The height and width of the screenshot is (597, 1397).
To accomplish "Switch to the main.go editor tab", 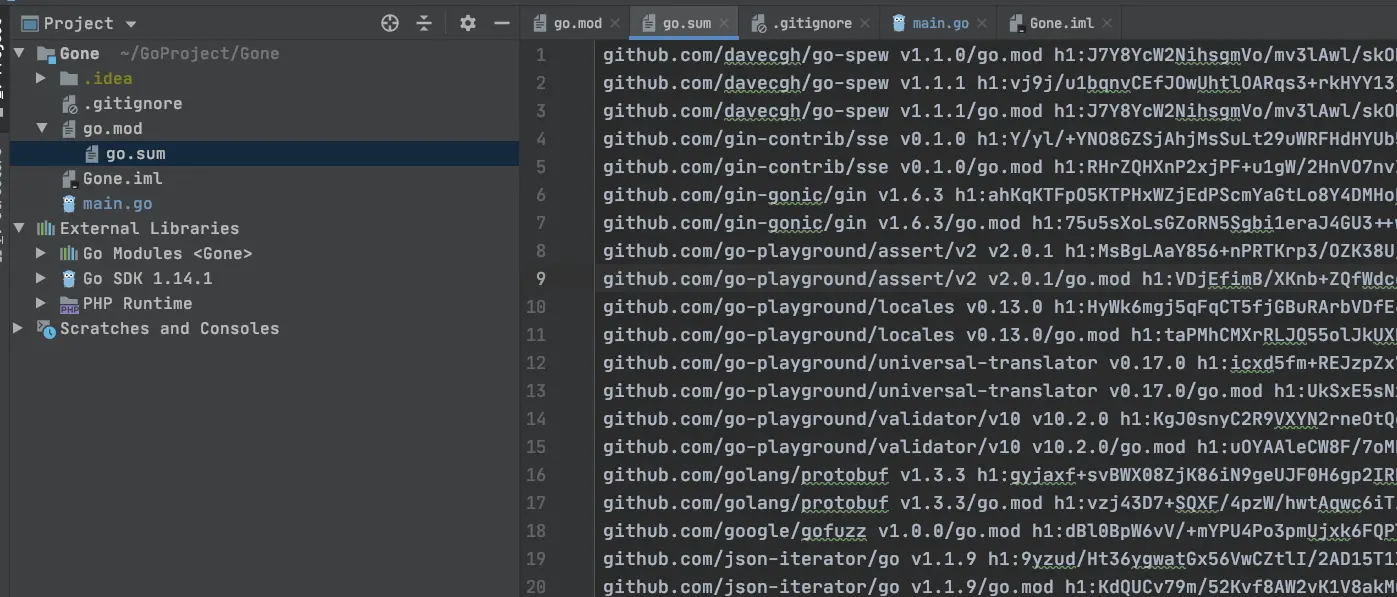I will [940, 23].
